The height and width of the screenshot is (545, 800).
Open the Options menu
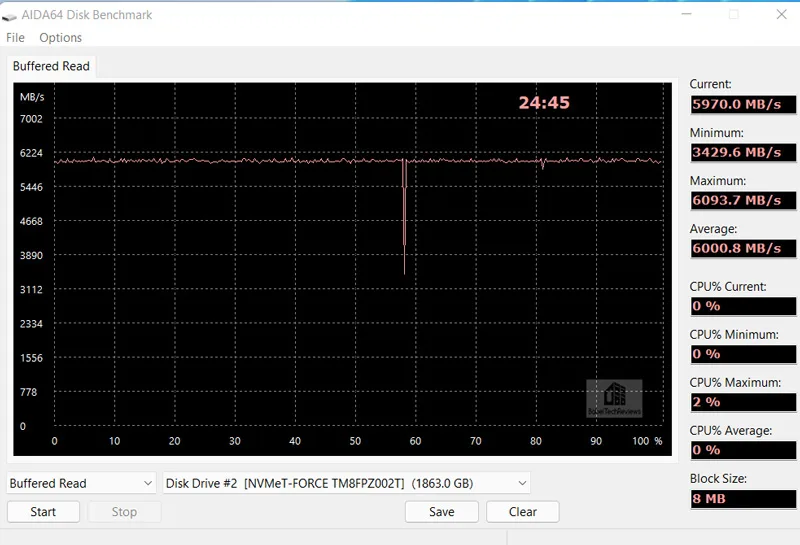point(60,38)
